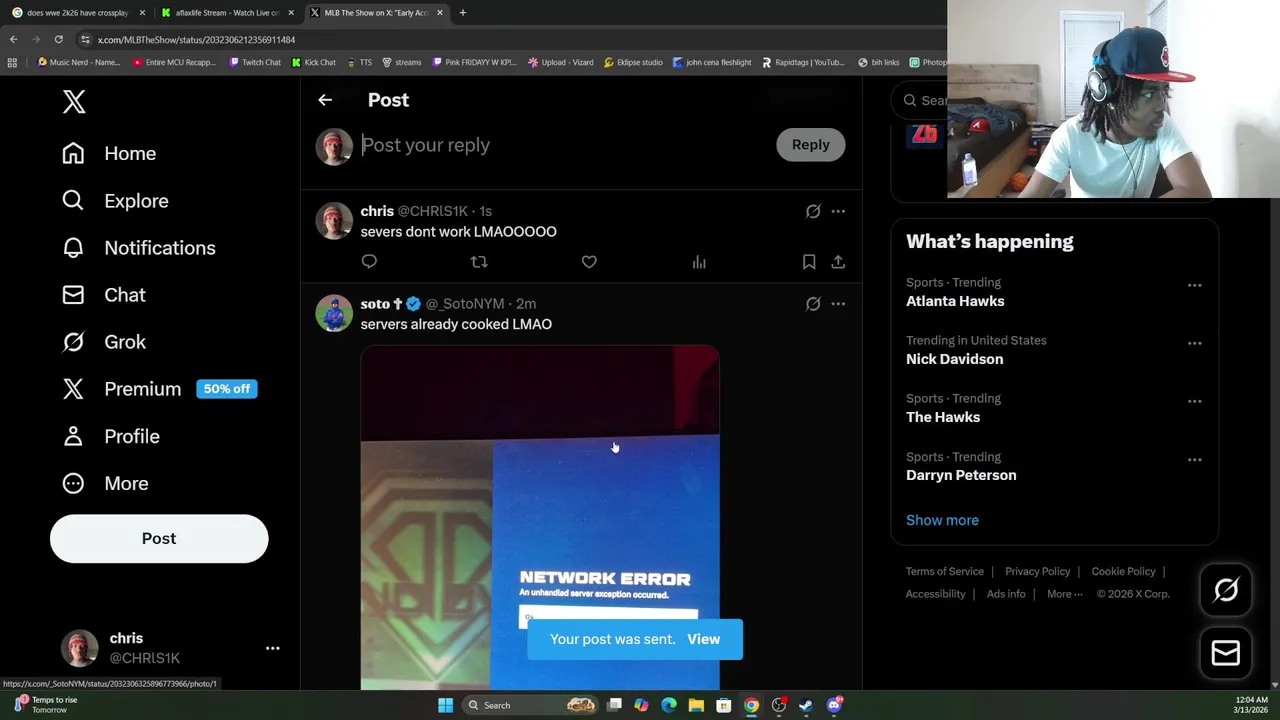Open Accessibility footer link
The width and height of the screenshot is (1280, 720).
tap(935, 594)
